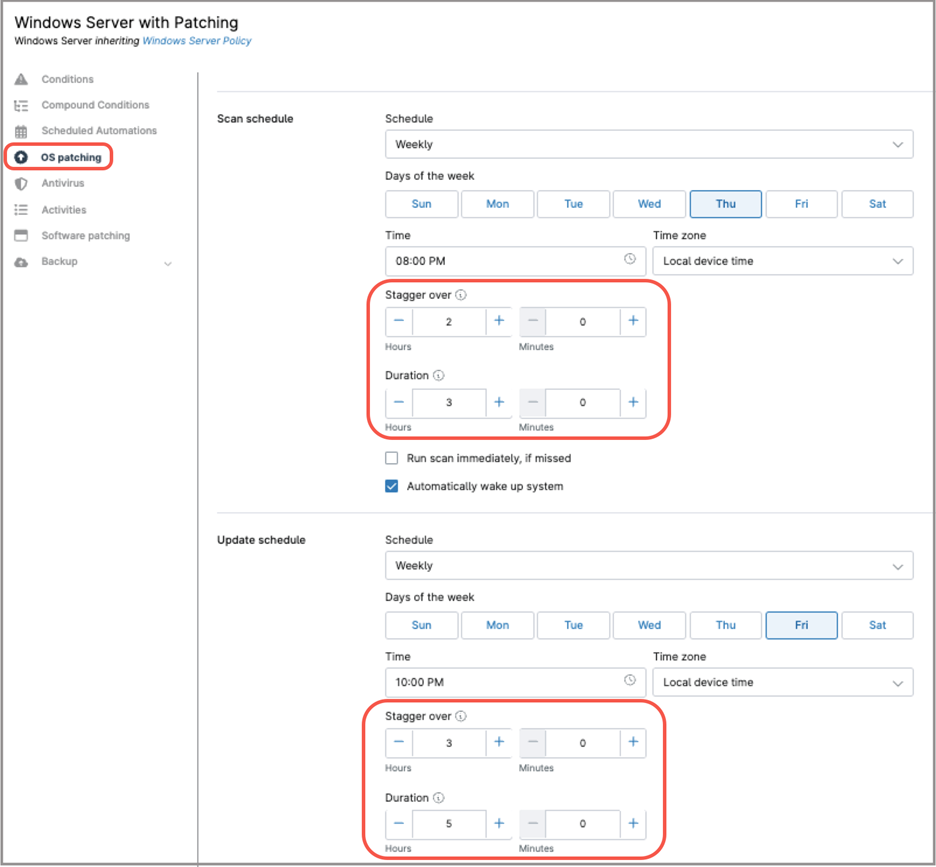
Task: Click the Backup cloud icon
Action: (x=21, y=262)
